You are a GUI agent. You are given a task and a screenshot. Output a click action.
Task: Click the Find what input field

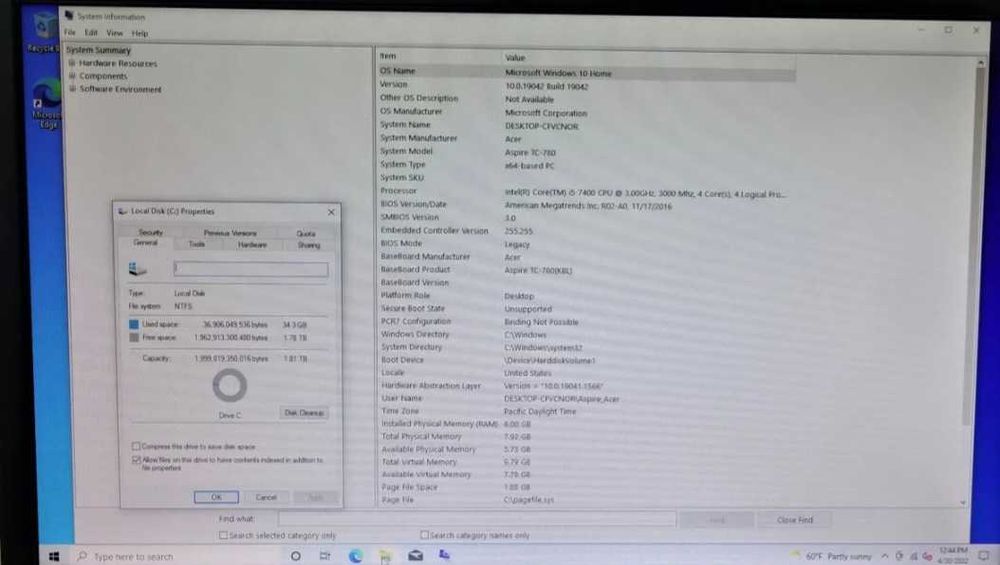(x=477, y=519)
